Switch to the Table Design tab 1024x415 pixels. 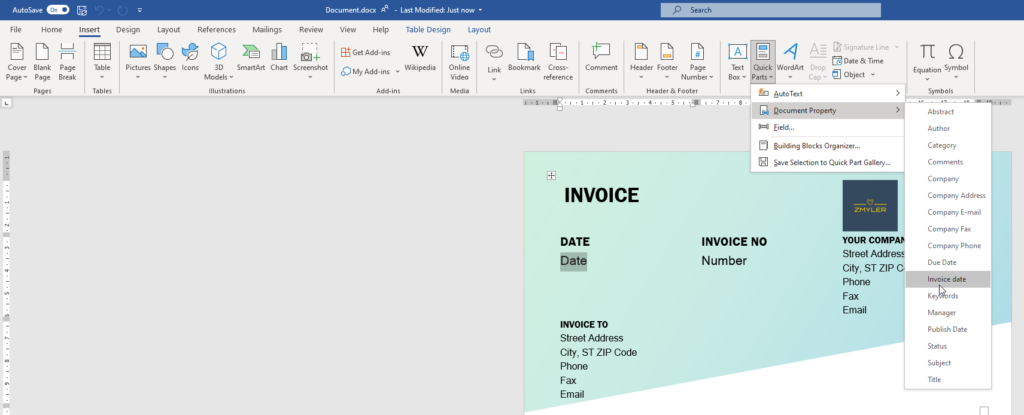428,29
